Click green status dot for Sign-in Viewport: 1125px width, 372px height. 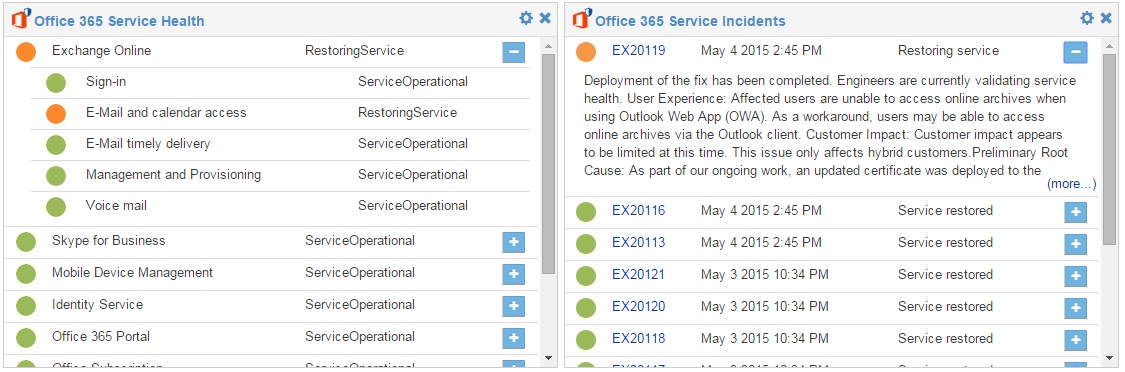pyautogui.click(x=56, y=83)
